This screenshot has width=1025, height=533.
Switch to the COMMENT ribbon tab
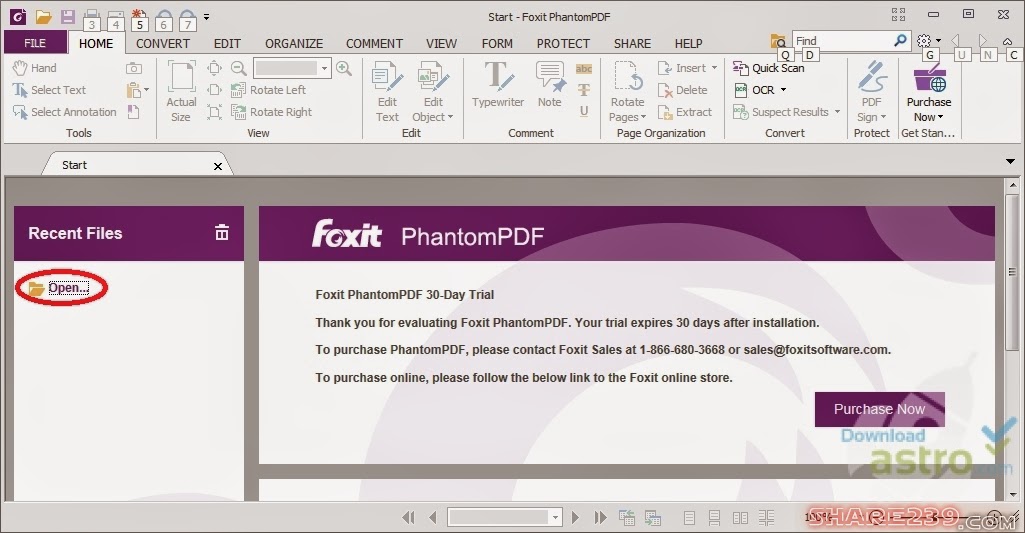point(374,43)
